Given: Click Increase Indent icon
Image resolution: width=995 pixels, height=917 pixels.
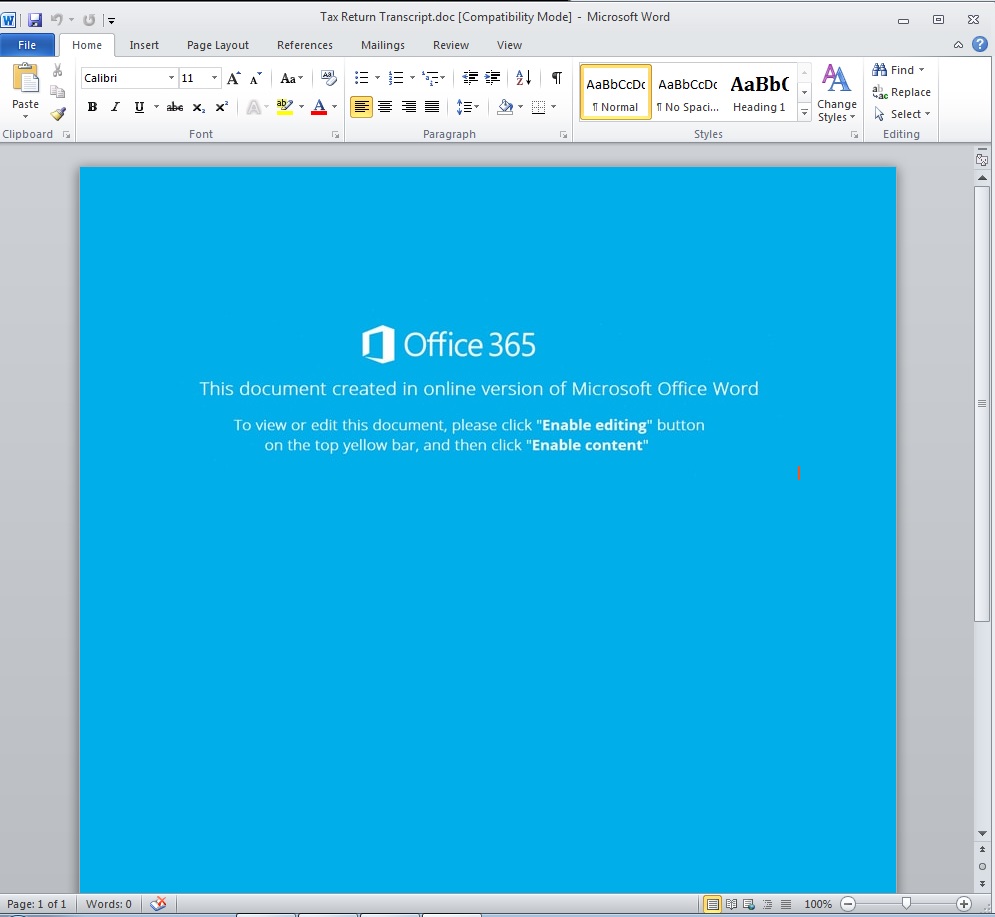Looking at the screenshot, I should (x=492, y=78).
